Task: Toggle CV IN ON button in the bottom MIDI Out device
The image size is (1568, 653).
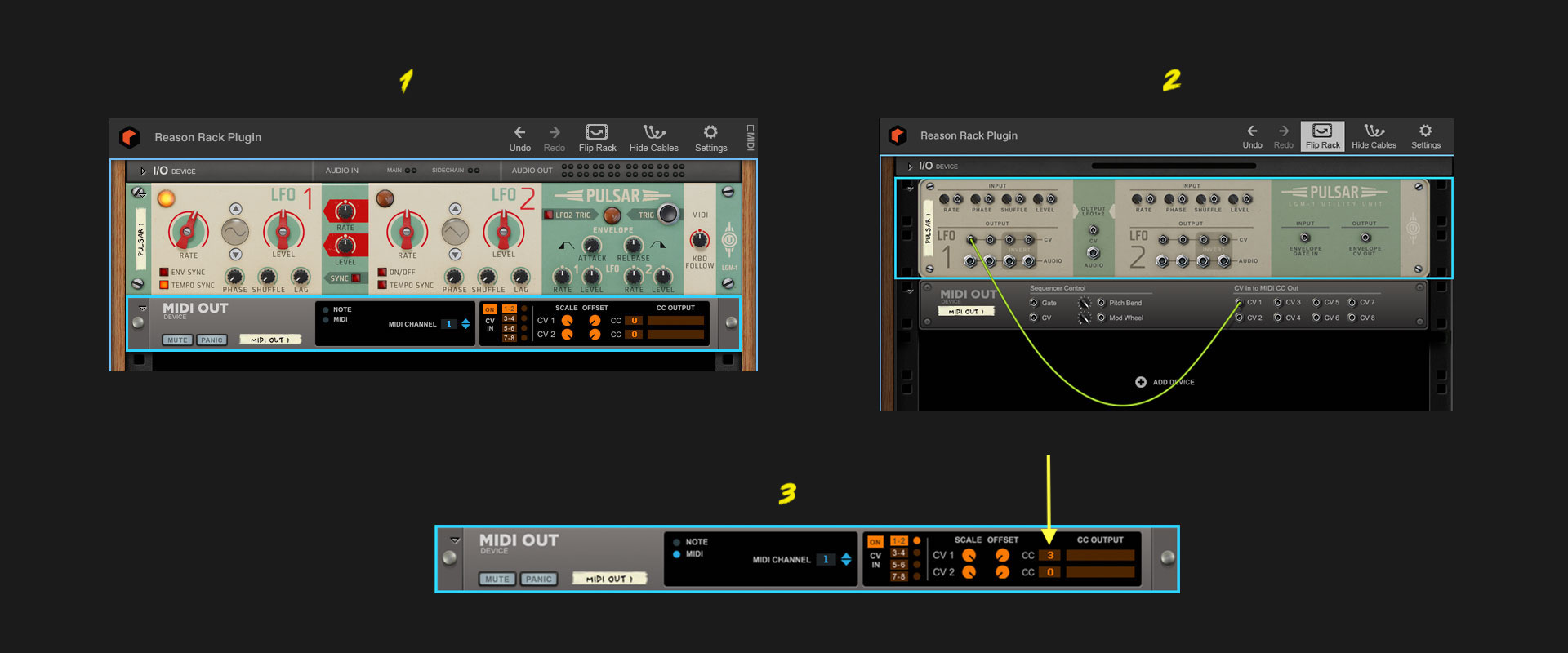Action: pos(875,542)
